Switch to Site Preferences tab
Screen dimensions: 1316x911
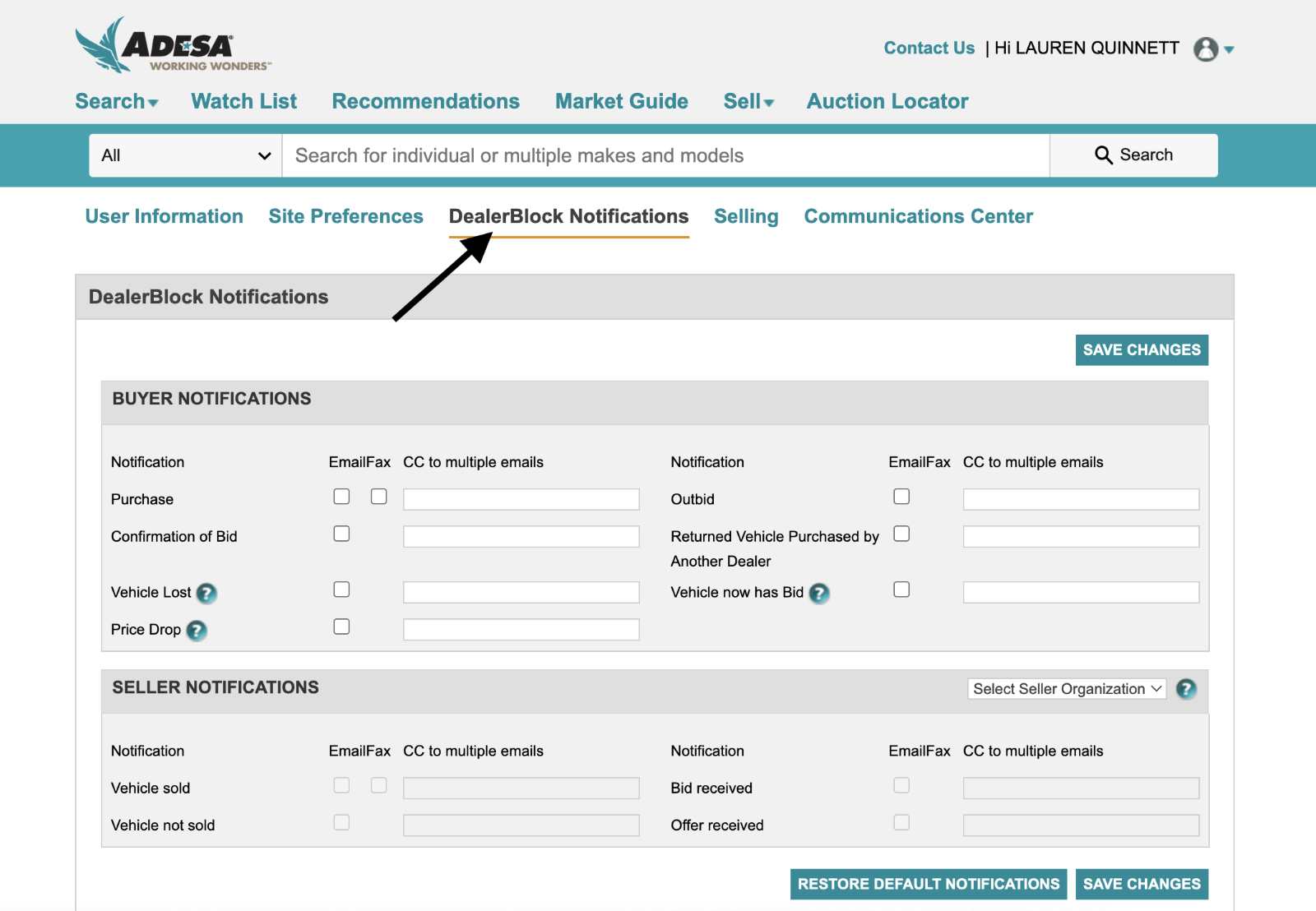[x=346, y=216]
